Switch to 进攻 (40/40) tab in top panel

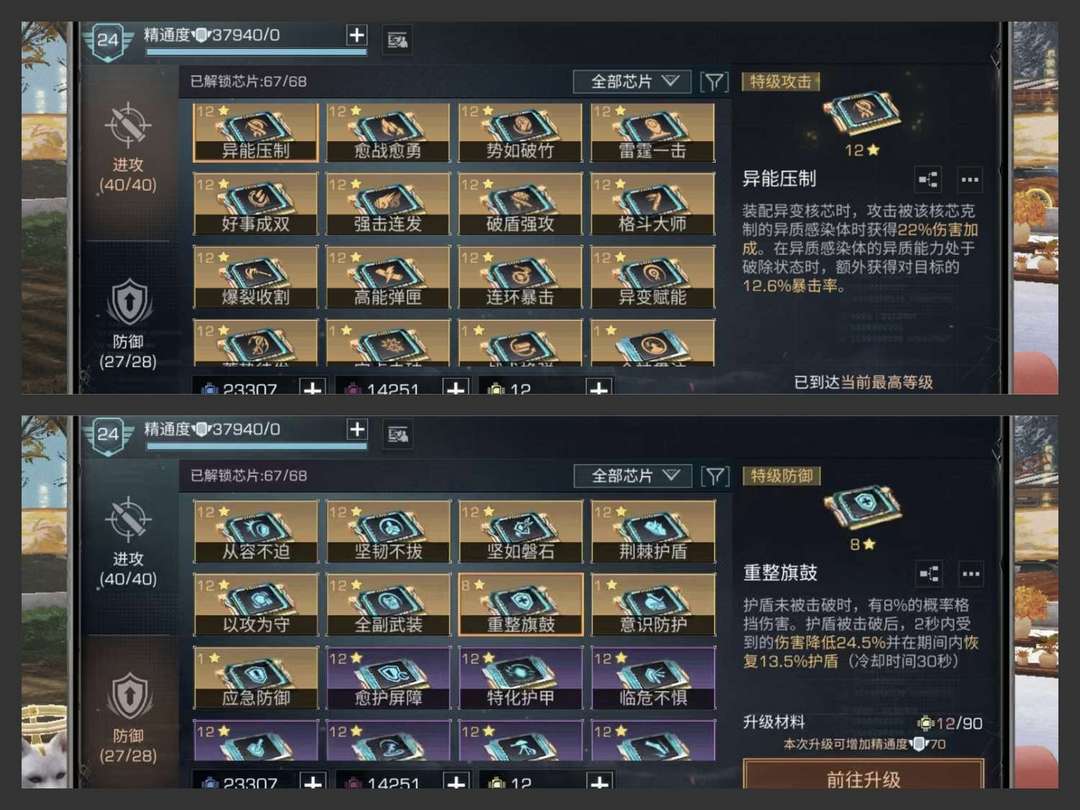(x=127, y=149)
